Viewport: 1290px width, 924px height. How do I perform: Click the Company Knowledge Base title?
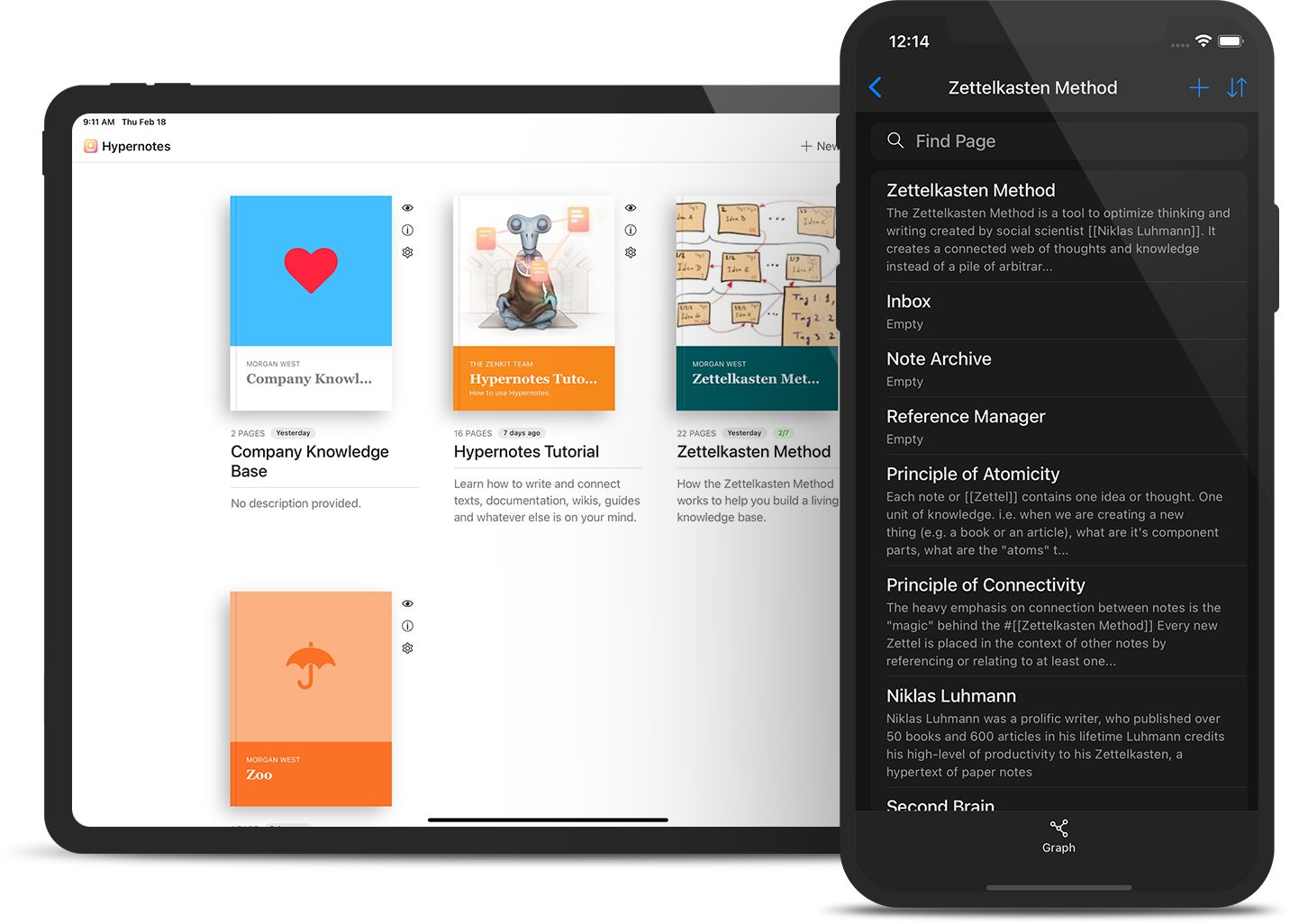[x=310, y=461]
